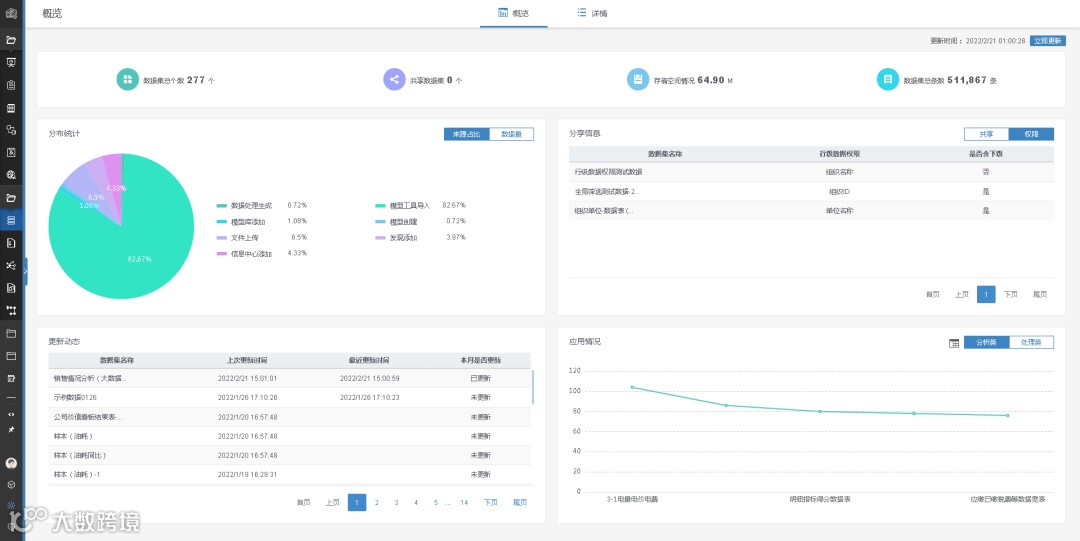
Task: Select the 共享 toggle in share panel
Action: pyautogui.click(x=986, y=134)
